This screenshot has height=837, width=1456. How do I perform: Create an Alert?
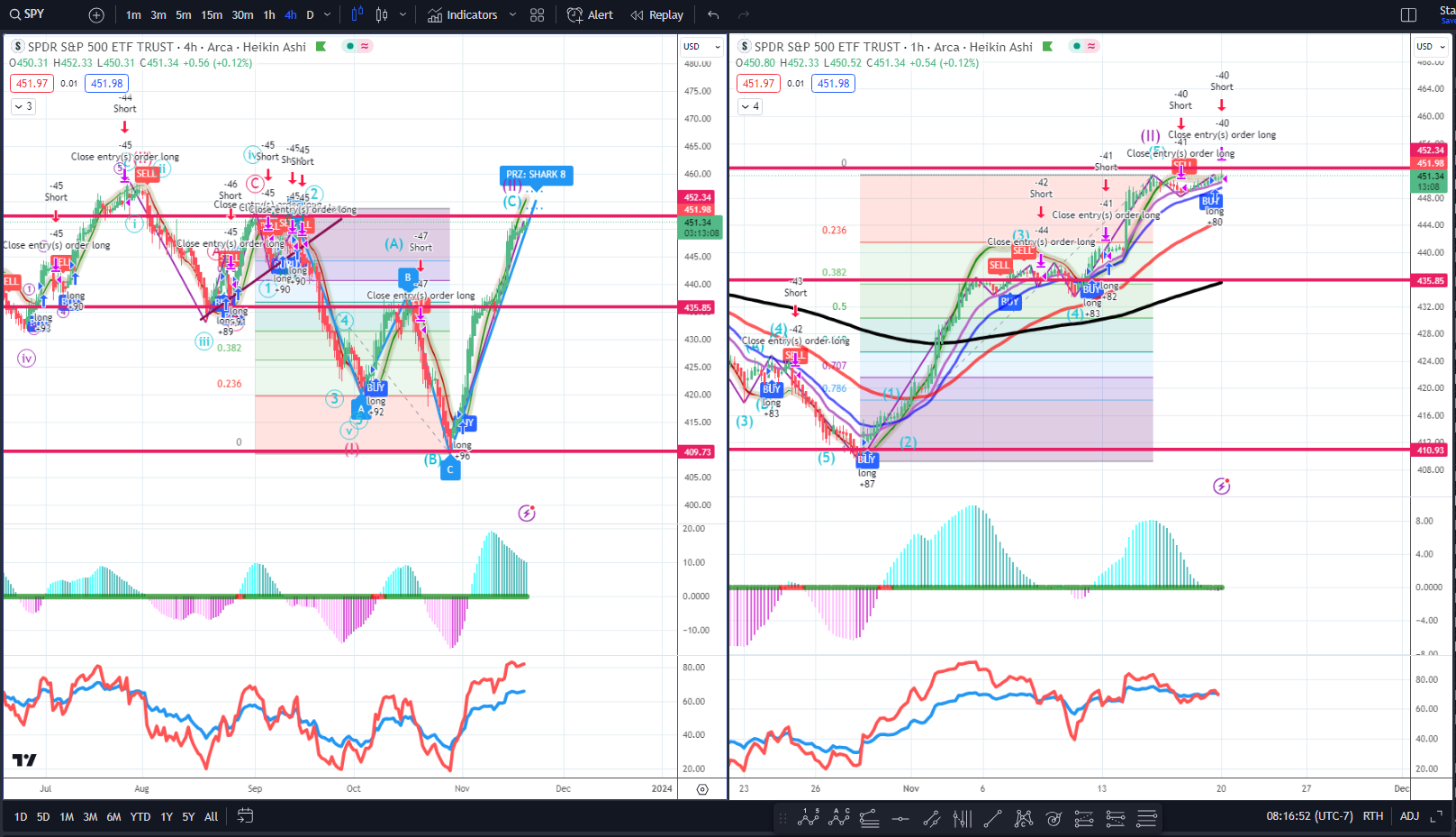pyautogui.click(x=591, y=15)
